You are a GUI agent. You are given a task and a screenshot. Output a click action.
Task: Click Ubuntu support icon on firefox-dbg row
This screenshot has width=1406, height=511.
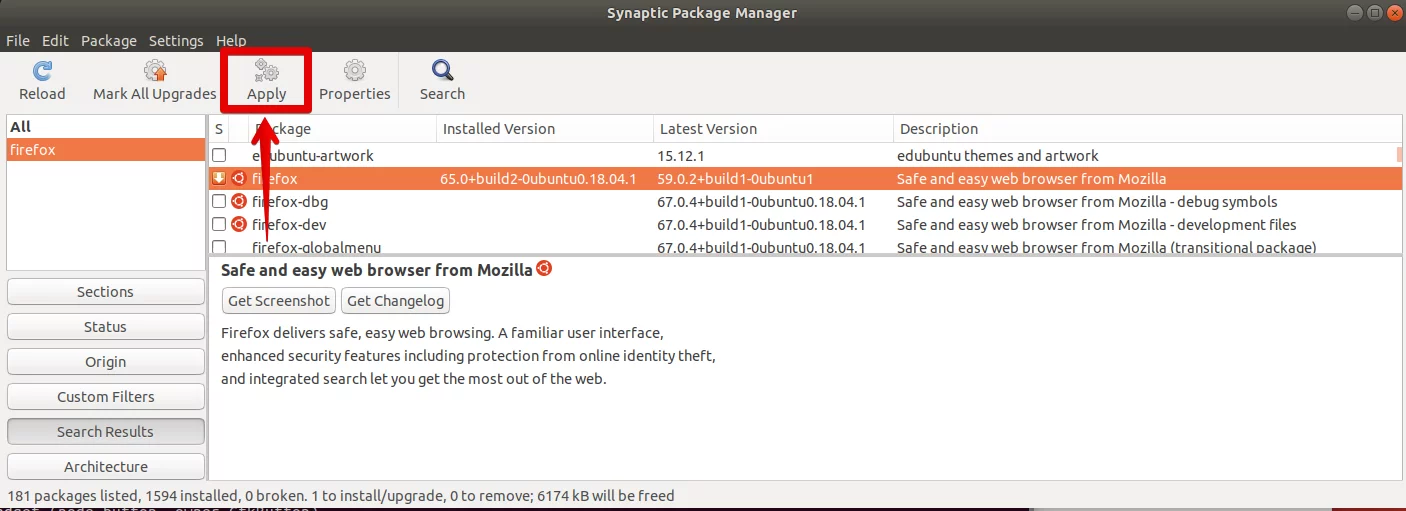239,202
